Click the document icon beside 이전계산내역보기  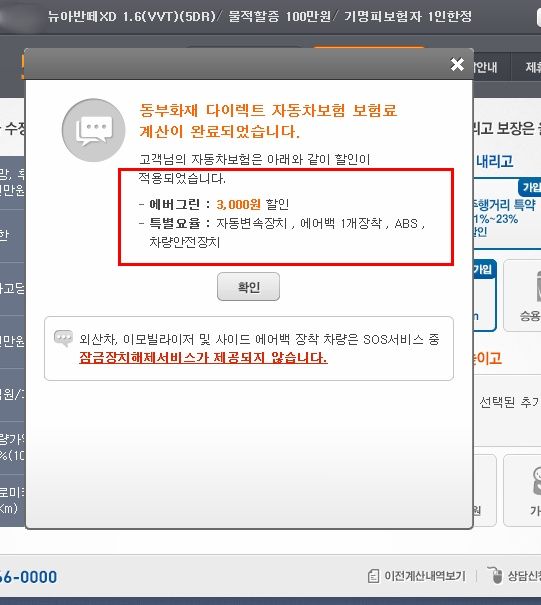click(373, 576)
